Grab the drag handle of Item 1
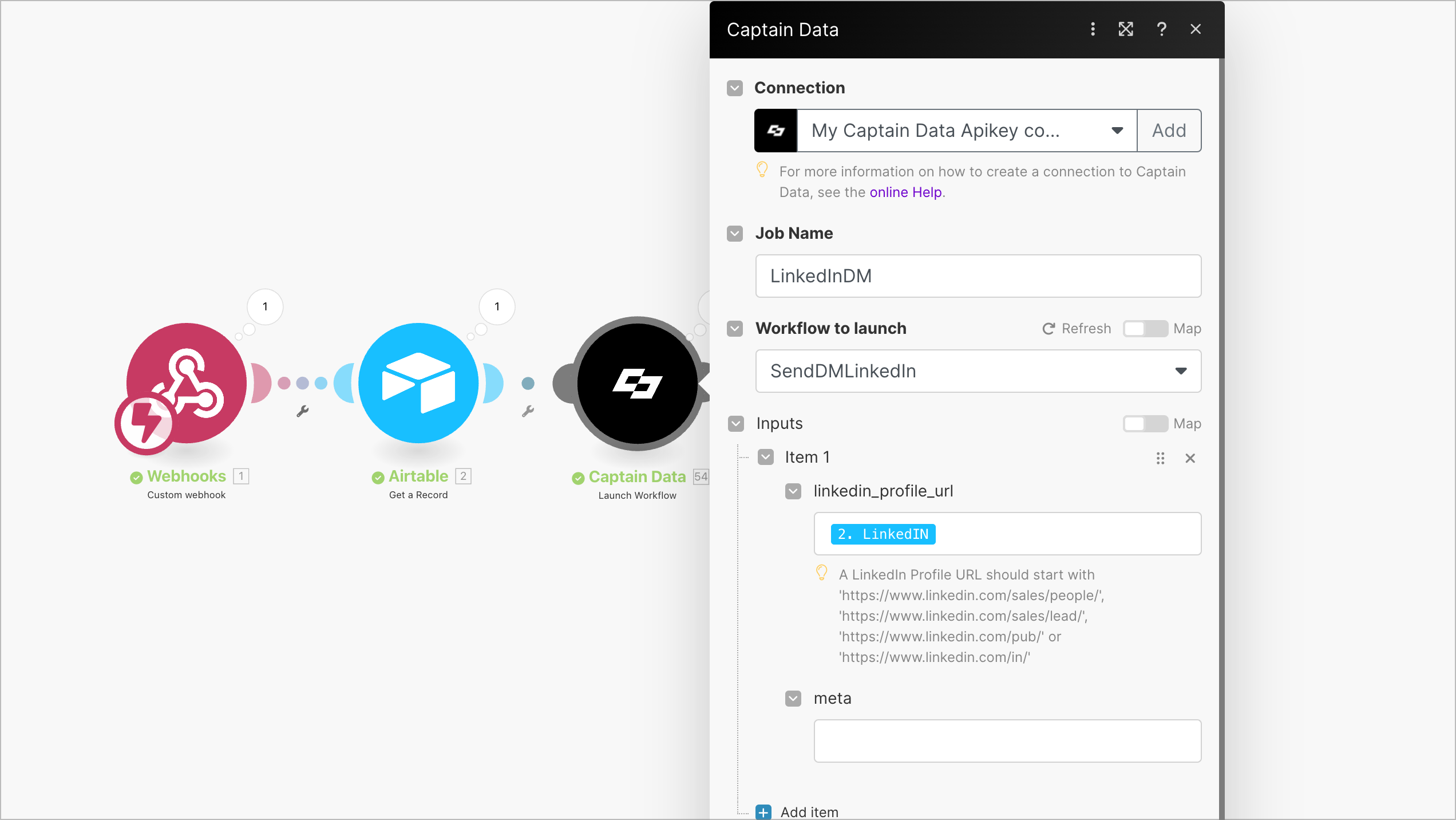1456x820 pixels. [1160, 458]
